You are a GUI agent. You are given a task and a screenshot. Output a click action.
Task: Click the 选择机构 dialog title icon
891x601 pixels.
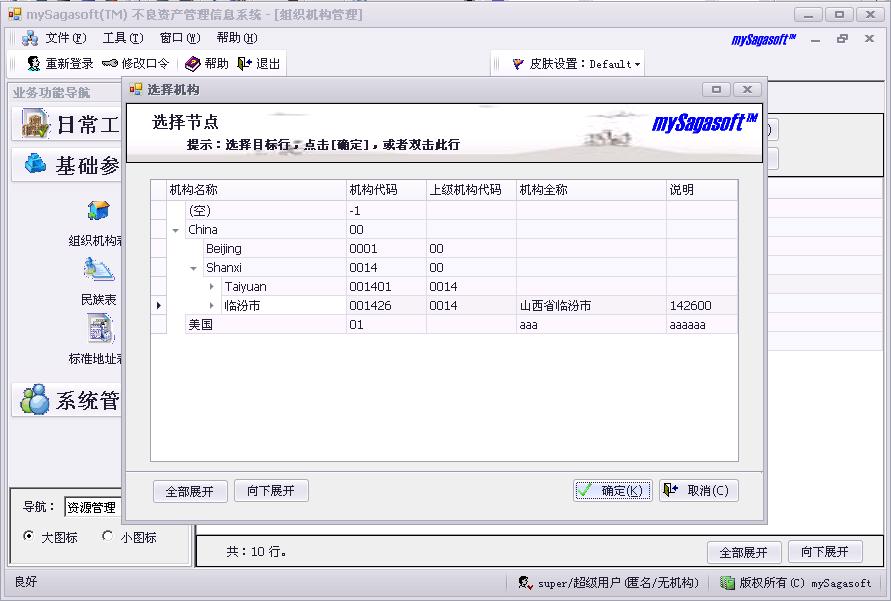[135, 89]
